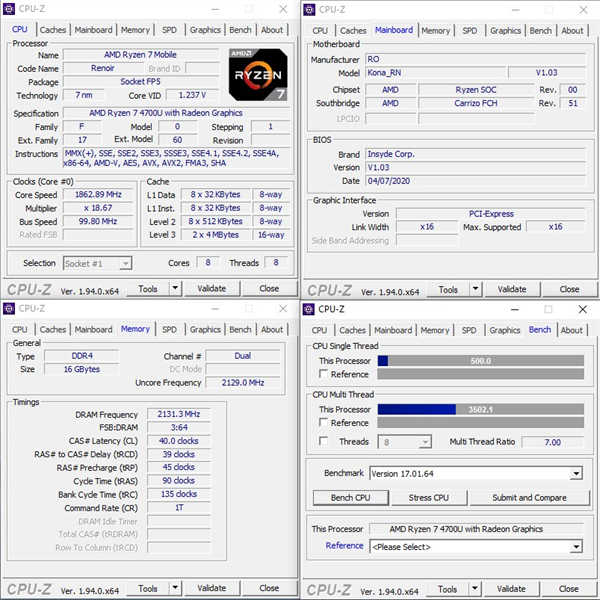The height and width of the screenshot is (600, 600).
Task: Click the Bench CPU button
Action: tap(351, 498)
